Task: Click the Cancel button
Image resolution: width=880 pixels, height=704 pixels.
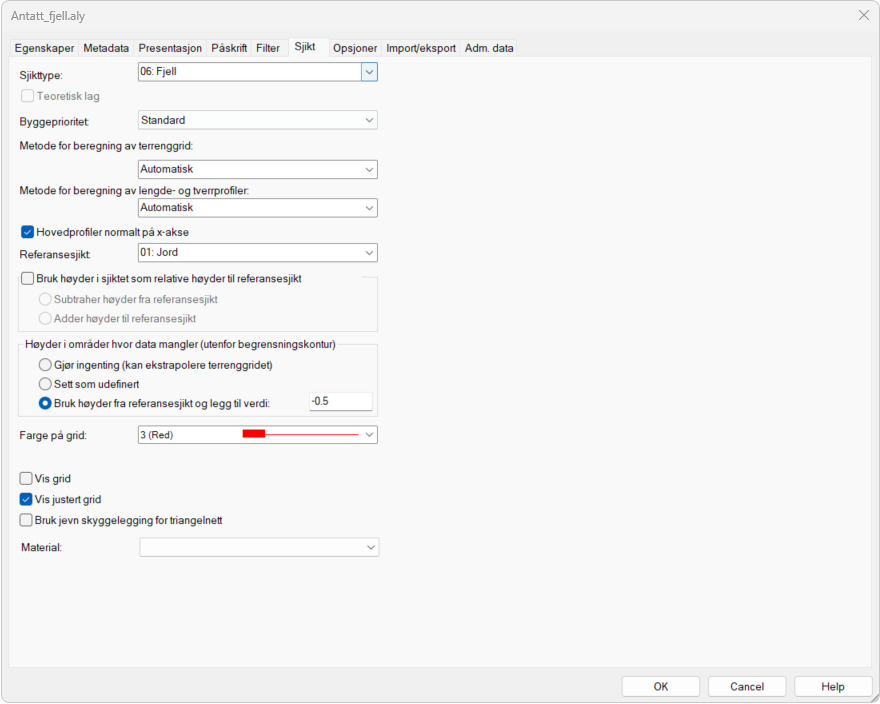Action: pyautogui.click(x=746, y=687)
